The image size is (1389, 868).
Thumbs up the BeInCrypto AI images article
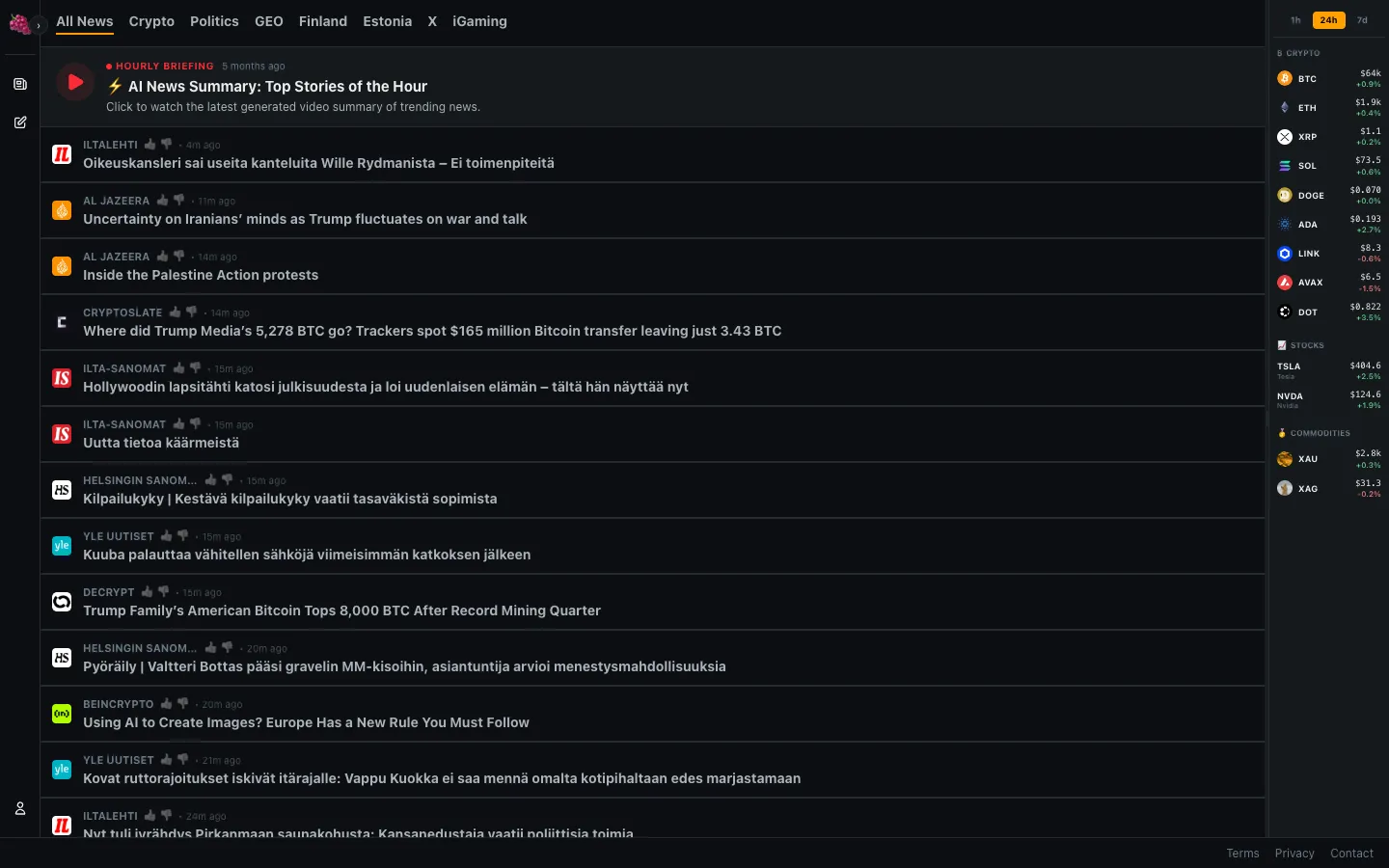(x=166, y=703)
